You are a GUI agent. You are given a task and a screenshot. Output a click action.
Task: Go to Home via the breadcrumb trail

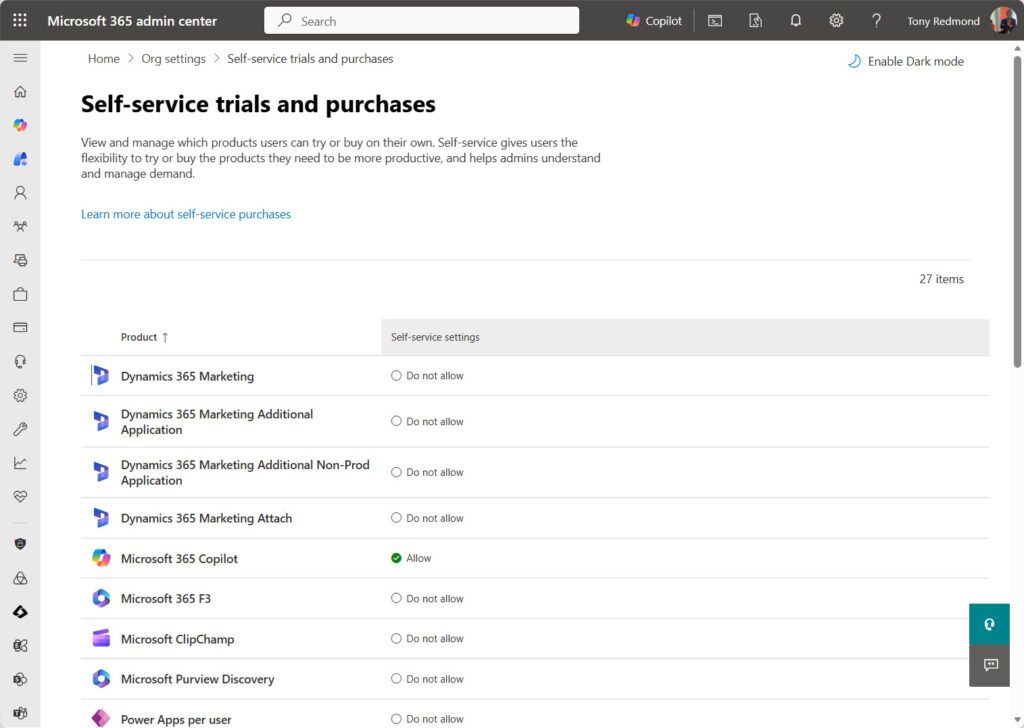click(103, 58)
